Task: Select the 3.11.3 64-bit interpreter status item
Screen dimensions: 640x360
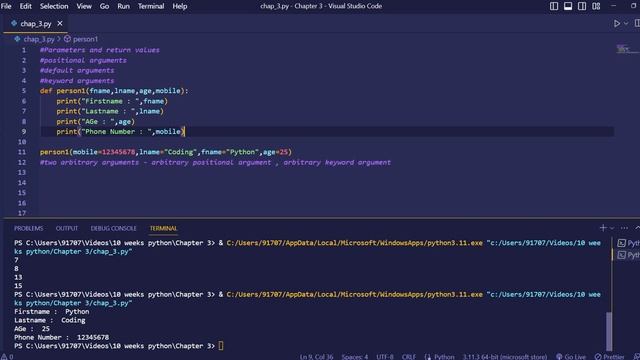Action: click(x=504, y=357)
